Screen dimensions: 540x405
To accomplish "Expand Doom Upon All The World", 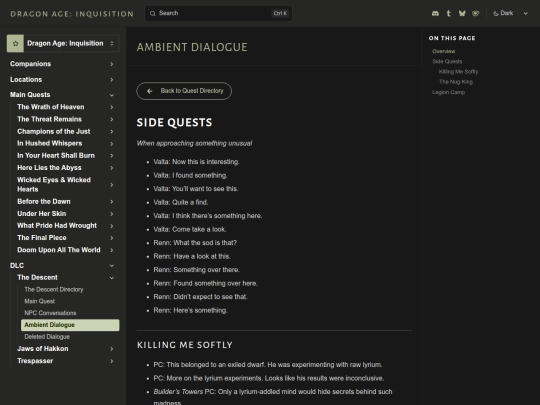I will coord(65,250).
